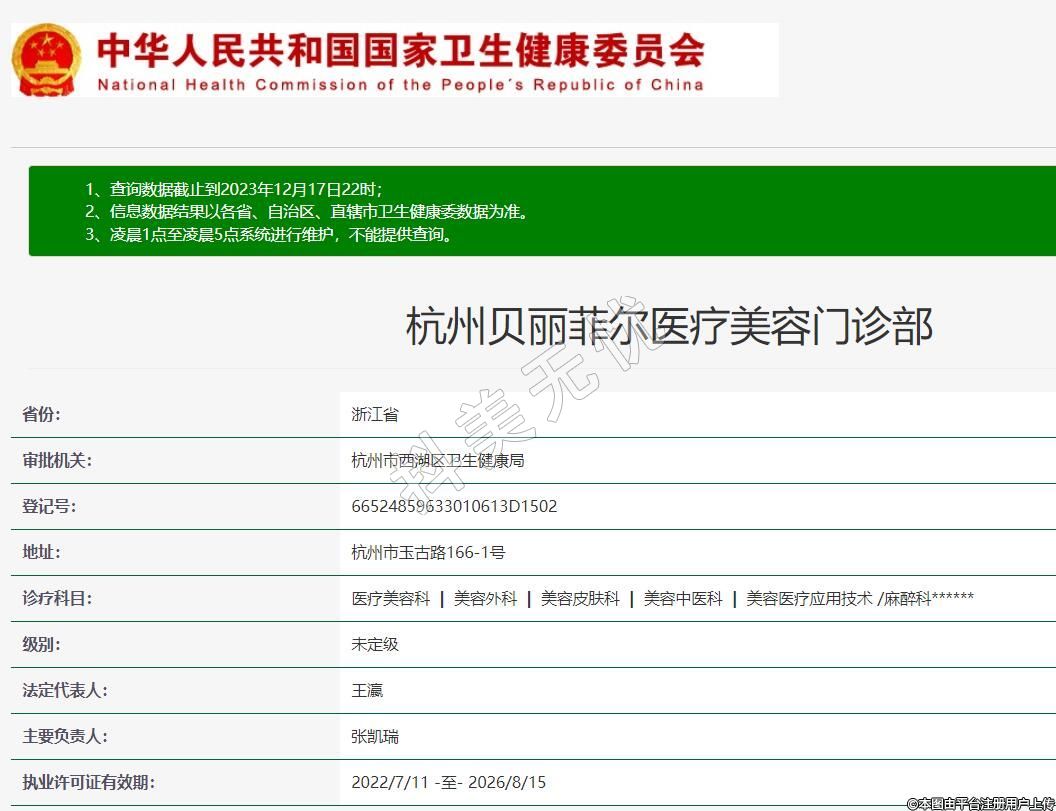Select the province value 浙江省
1056x811 pixels.
point(375,414)
